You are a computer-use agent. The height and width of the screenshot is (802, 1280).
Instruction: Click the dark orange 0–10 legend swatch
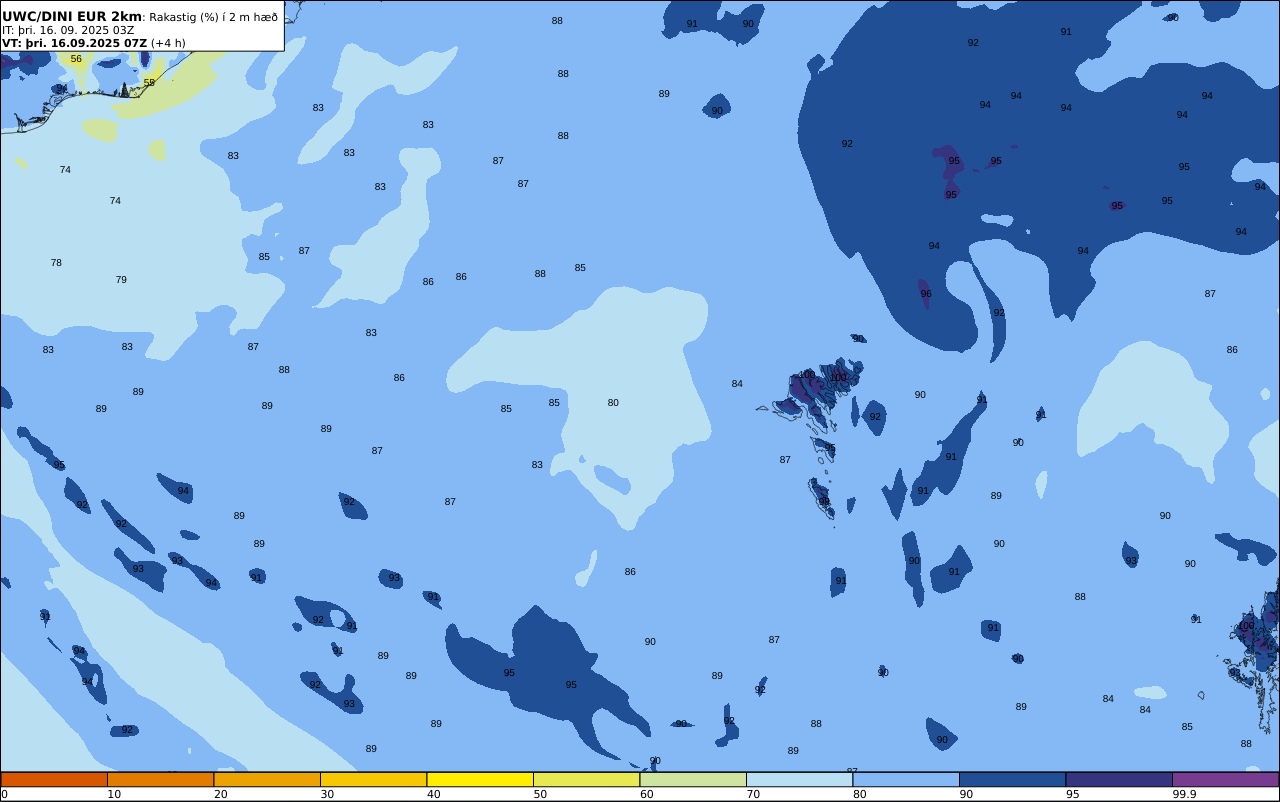coord(54,779)
